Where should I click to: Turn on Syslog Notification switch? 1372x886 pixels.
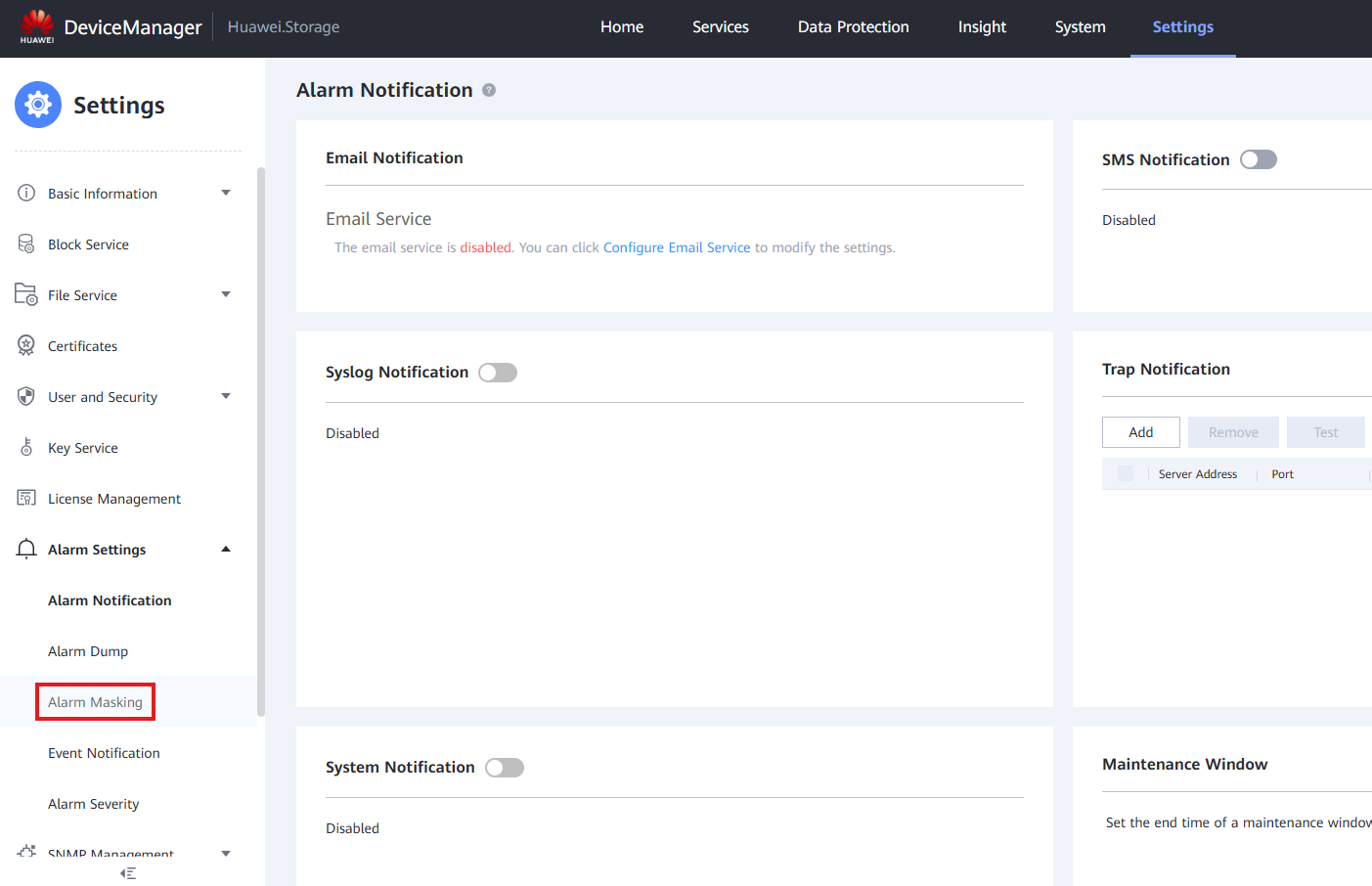pyautogui.click(x=498, y=373)
